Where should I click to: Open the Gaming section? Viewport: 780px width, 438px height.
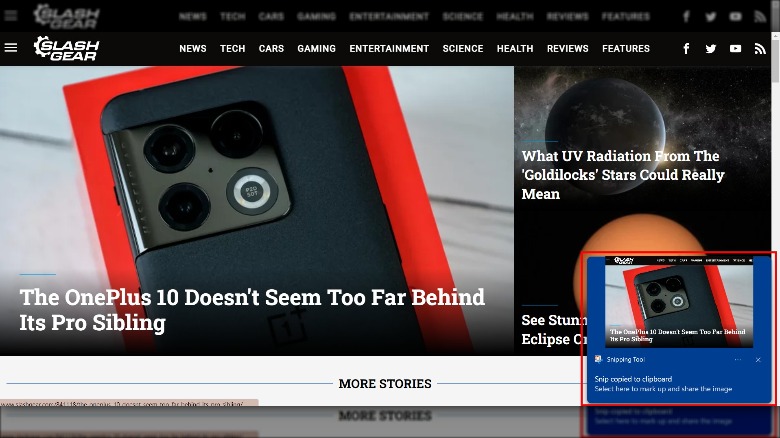(x=316, y=48)
